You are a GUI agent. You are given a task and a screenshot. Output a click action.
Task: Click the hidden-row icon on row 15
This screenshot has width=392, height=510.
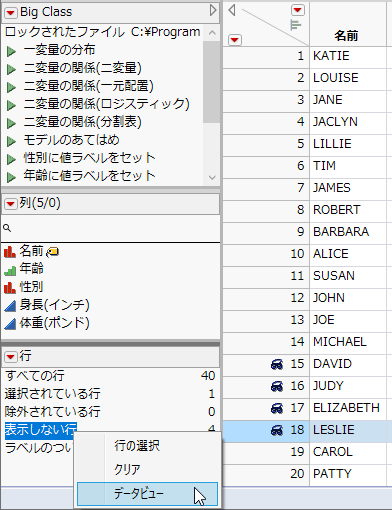[x=277, y=364]
